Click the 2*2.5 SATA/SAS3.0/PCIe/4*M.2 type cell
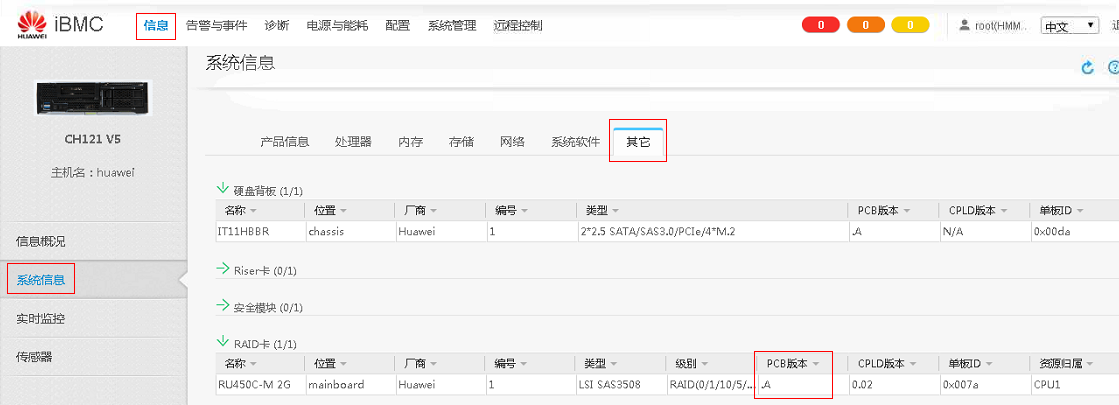Viewport: 1119px width, 405px height. tap(712, 231)
